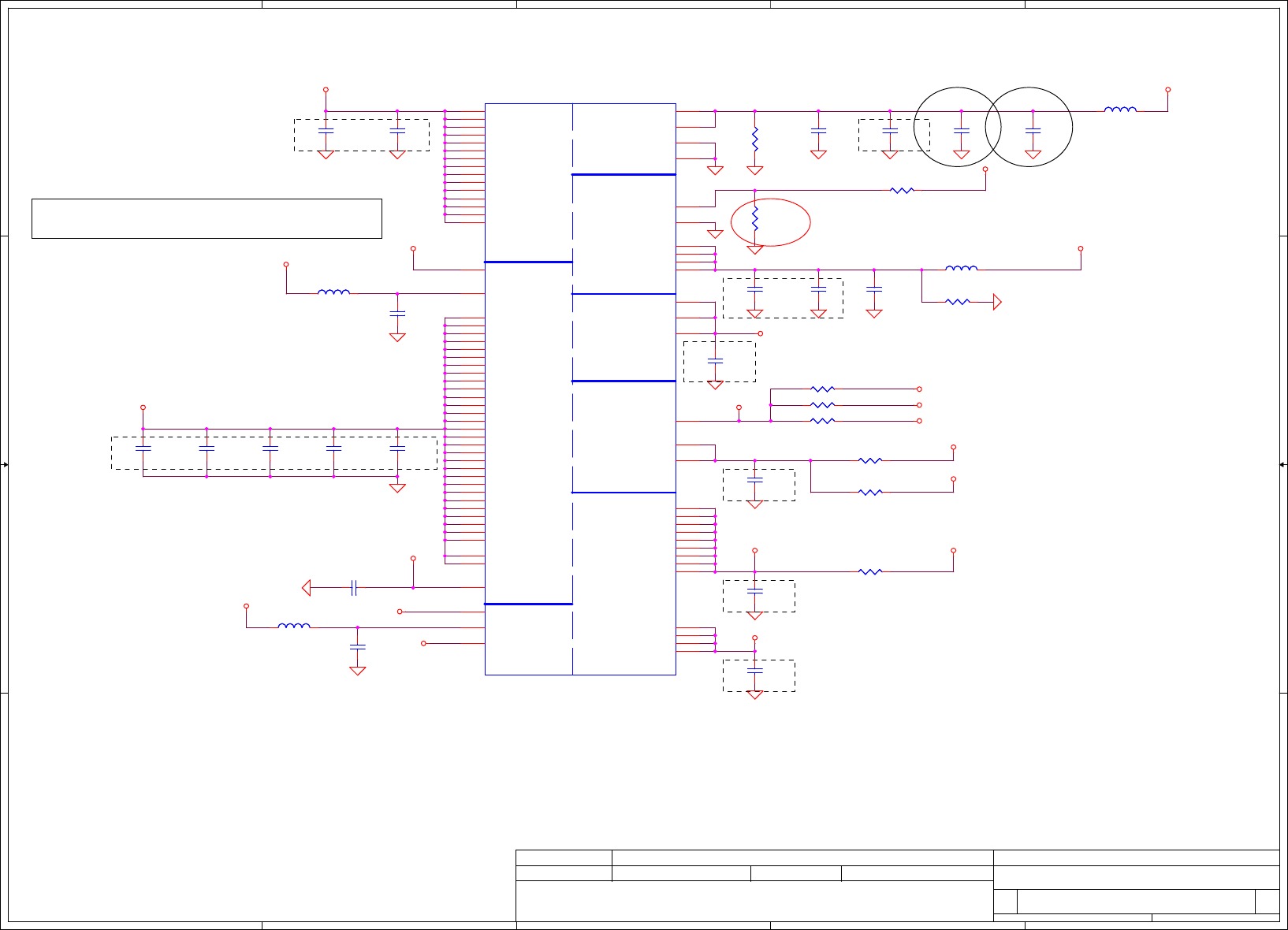Viewport: 1288px width, 930px height.
Task: Select the resistor inside the red ellipse
Action: click(x=755, y=218)
